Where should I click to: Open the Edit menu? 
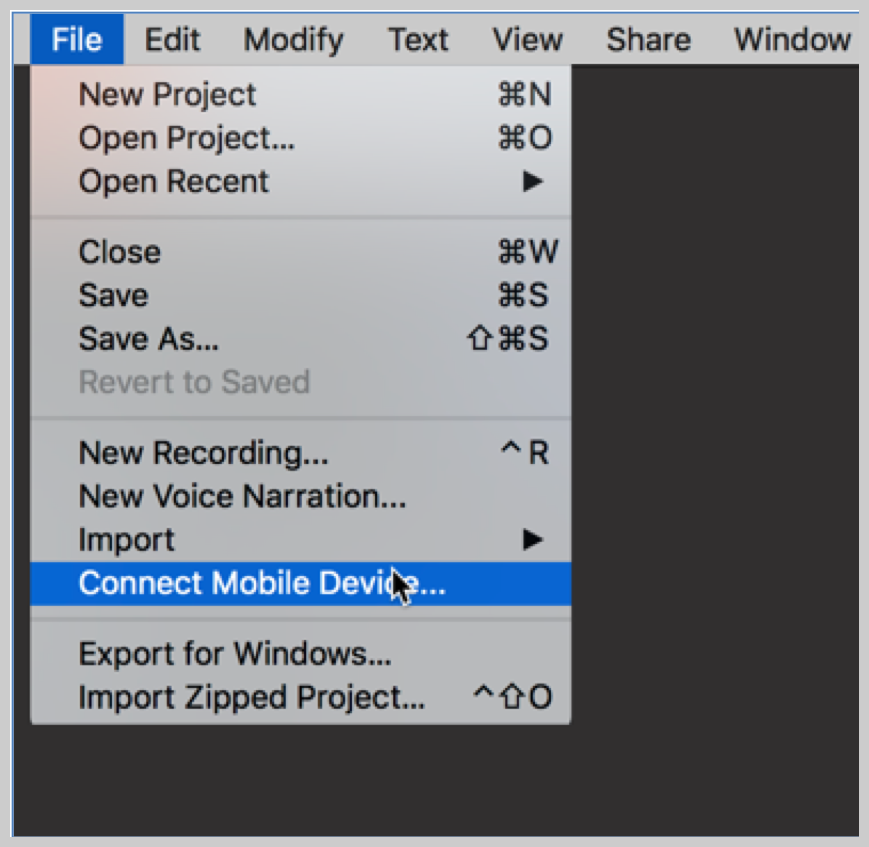pyautogui.click(x=172, y=39)
